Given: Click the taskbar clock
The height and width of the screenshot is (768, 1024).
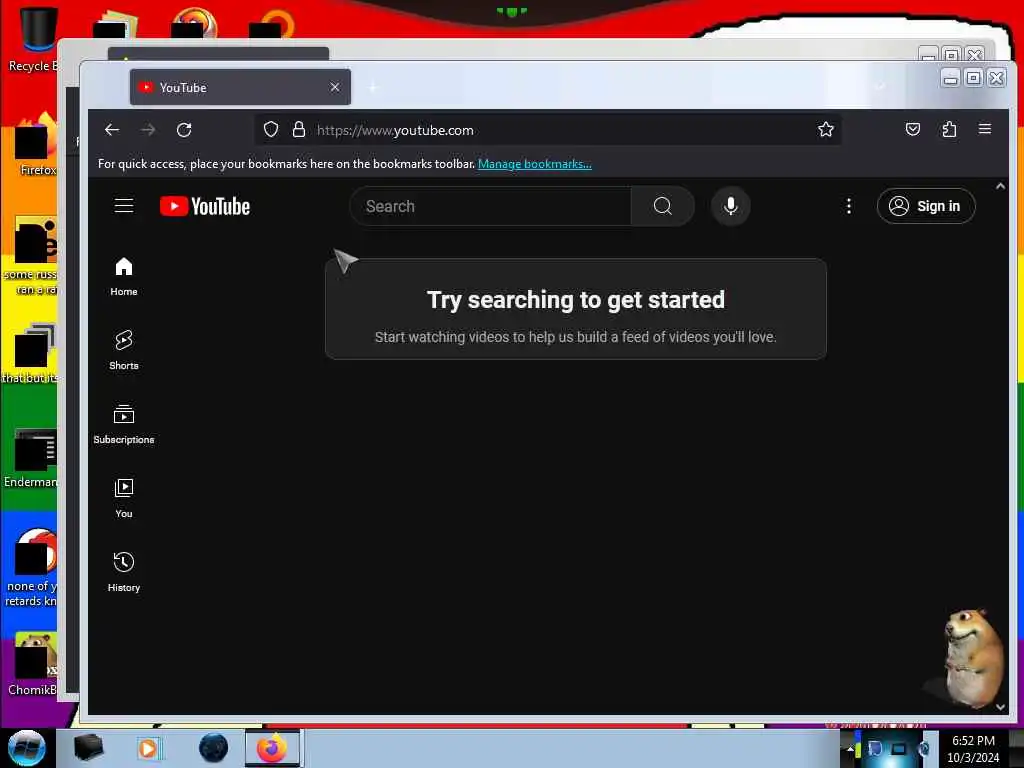Looking at the screenshot, I should tap(973, 749).
